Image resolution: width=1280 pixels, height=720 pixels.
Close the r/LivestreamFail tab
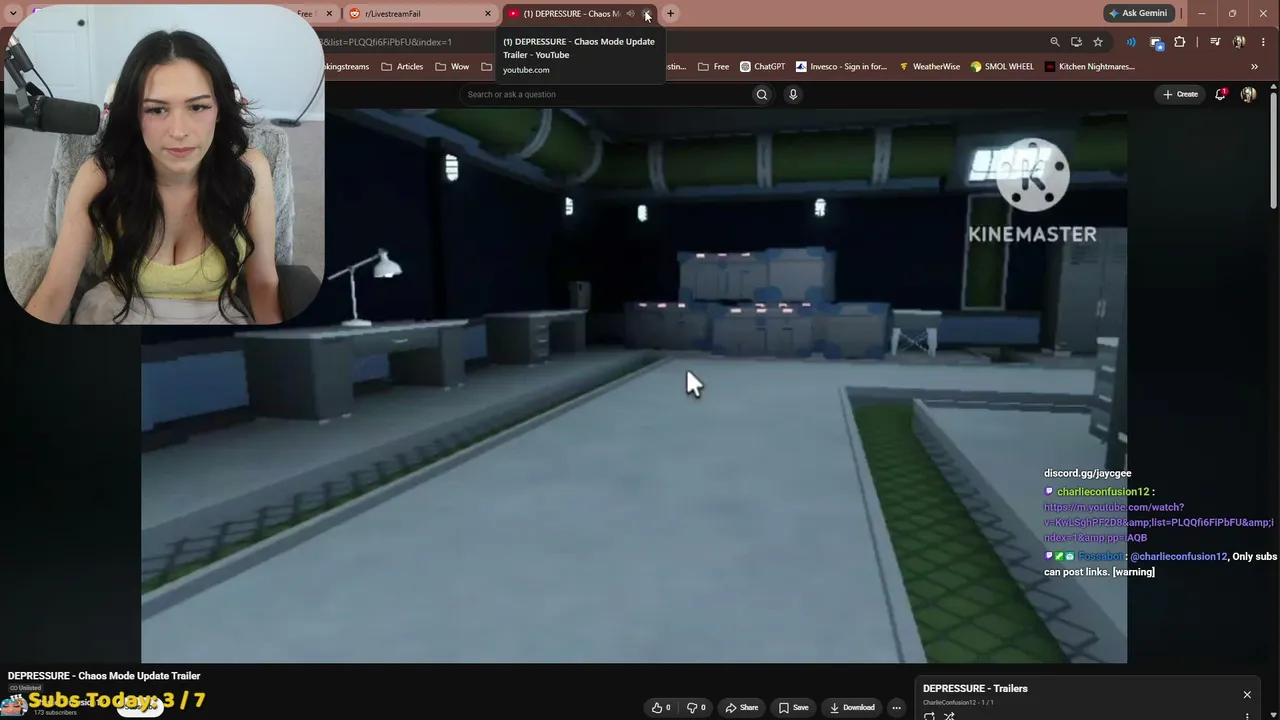point(488,14)
